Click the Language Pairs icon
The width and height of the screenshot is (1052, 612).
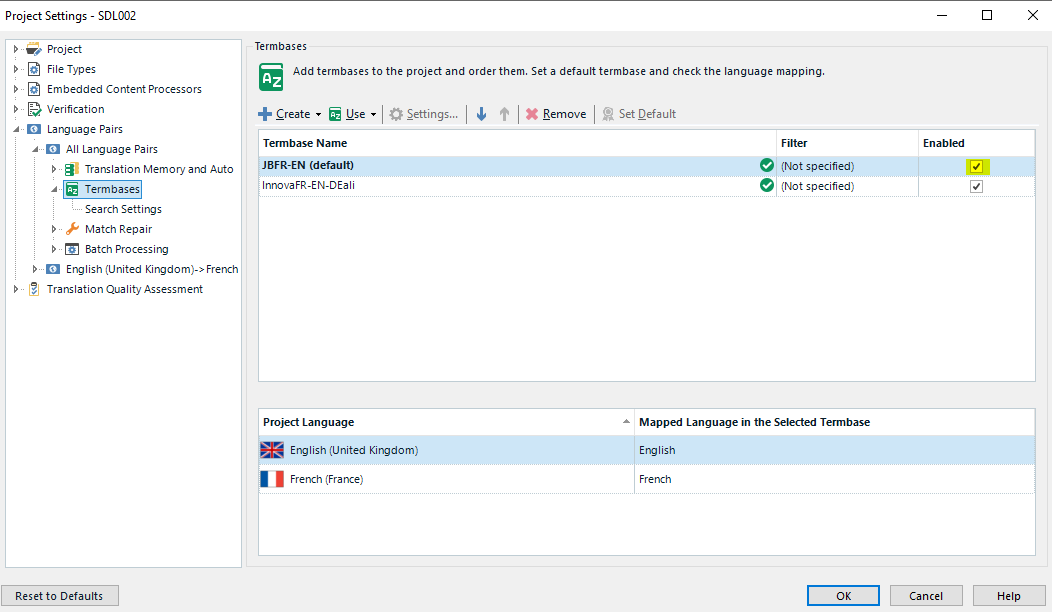click(x=34, y=129)
